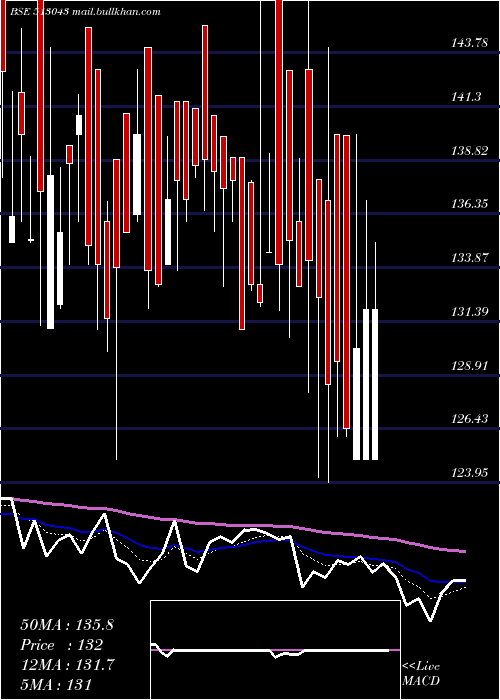
Task: Click the 50MA : 135.8 readout
Action: coord(67,625)
